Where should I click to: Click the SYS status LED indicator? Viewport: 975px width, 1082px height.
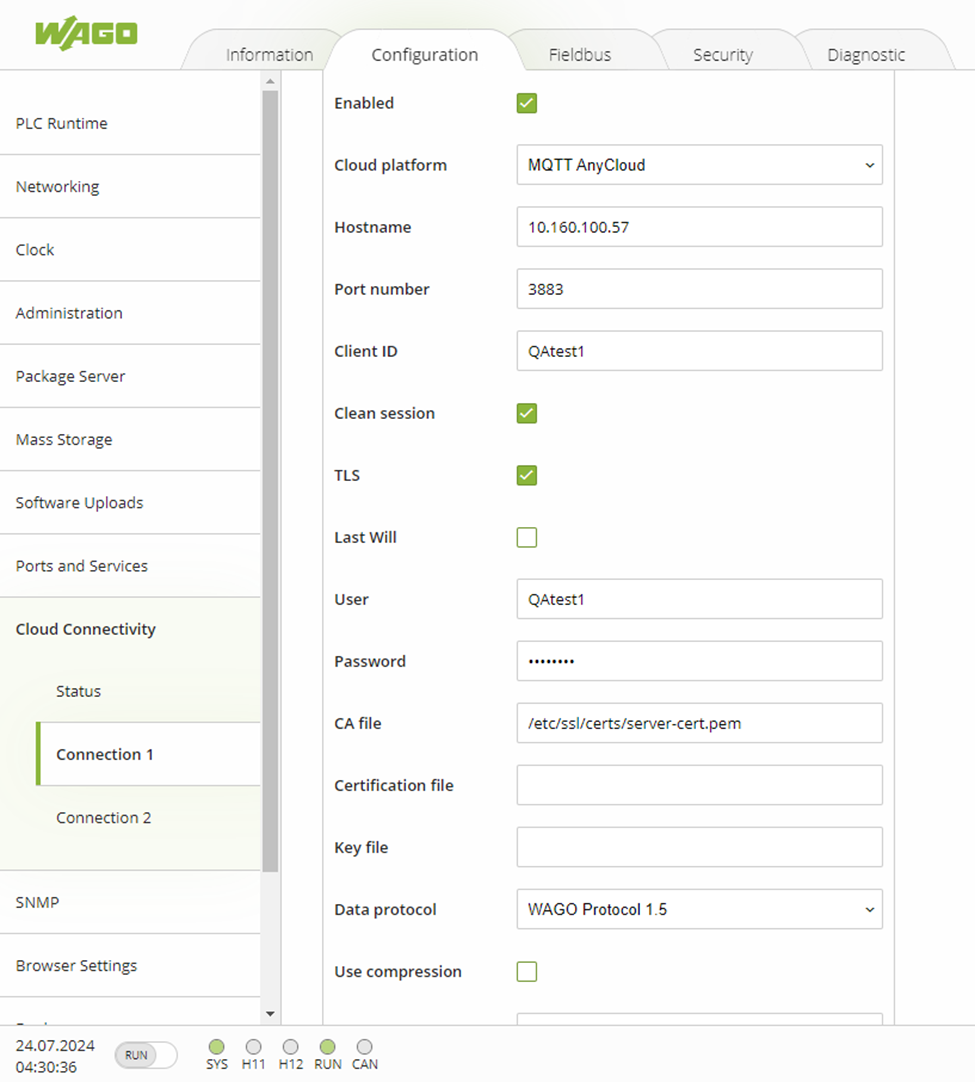point(217,1047)
